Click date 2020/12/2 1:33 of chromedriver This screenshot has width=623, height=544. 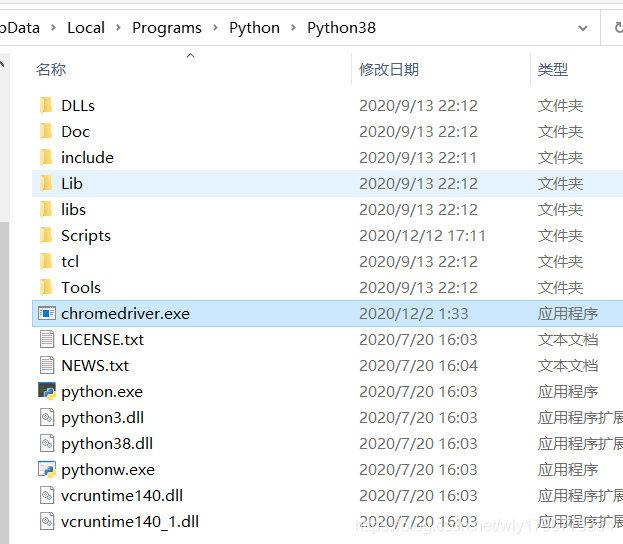click(414, 314)
